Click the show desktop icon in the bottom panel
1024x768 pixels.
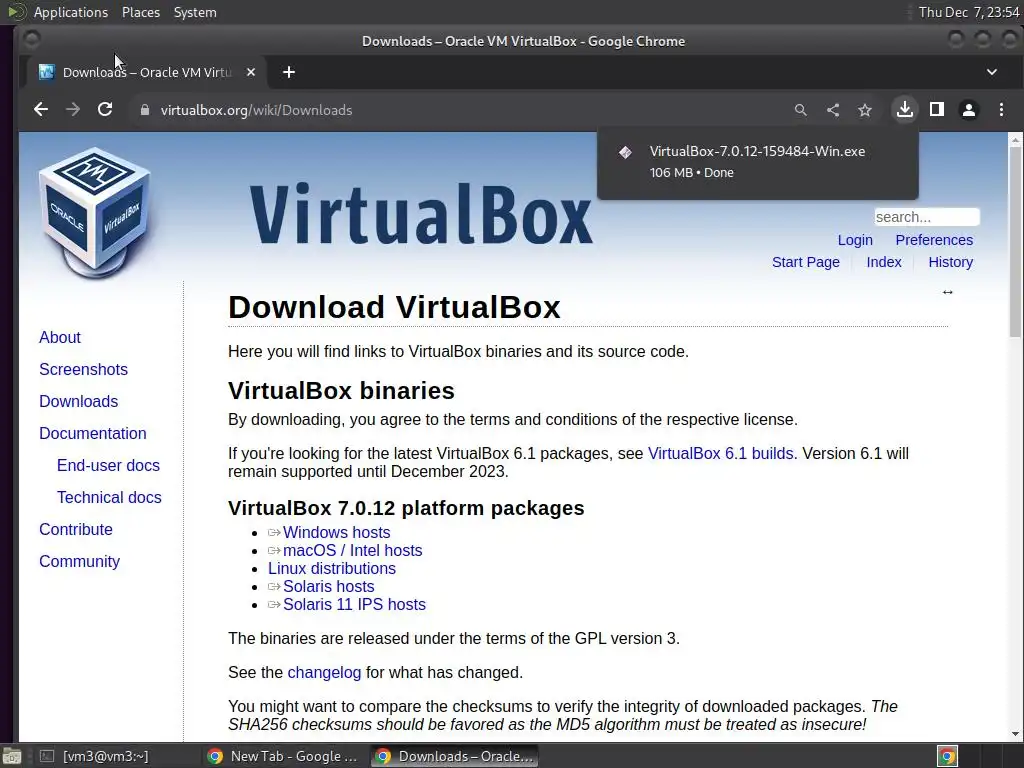[x=11, y=756]
